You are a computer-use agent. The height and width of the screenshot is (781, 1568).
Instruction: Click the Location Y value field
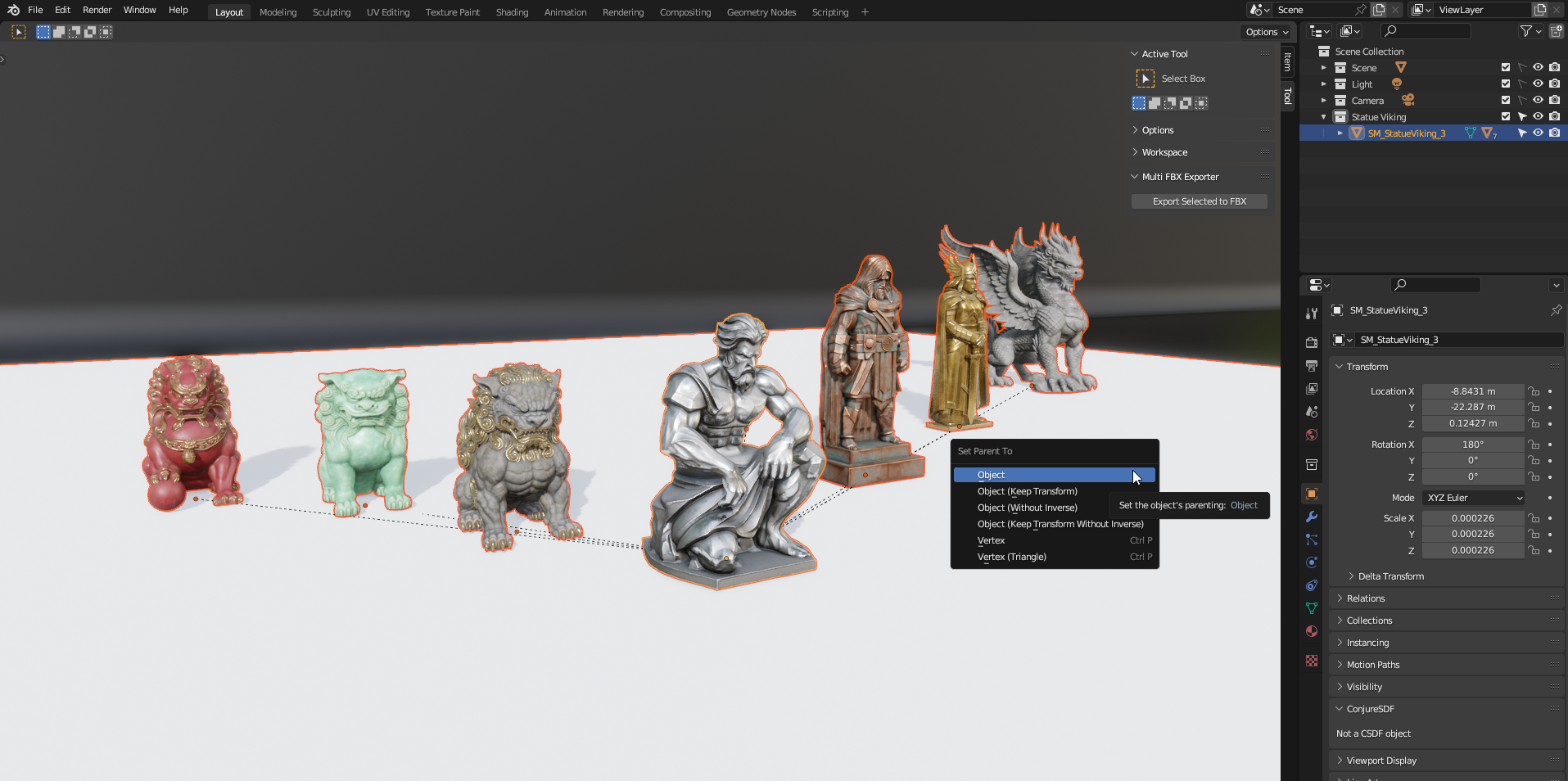pyautogui.click(x=1473, y=407)
